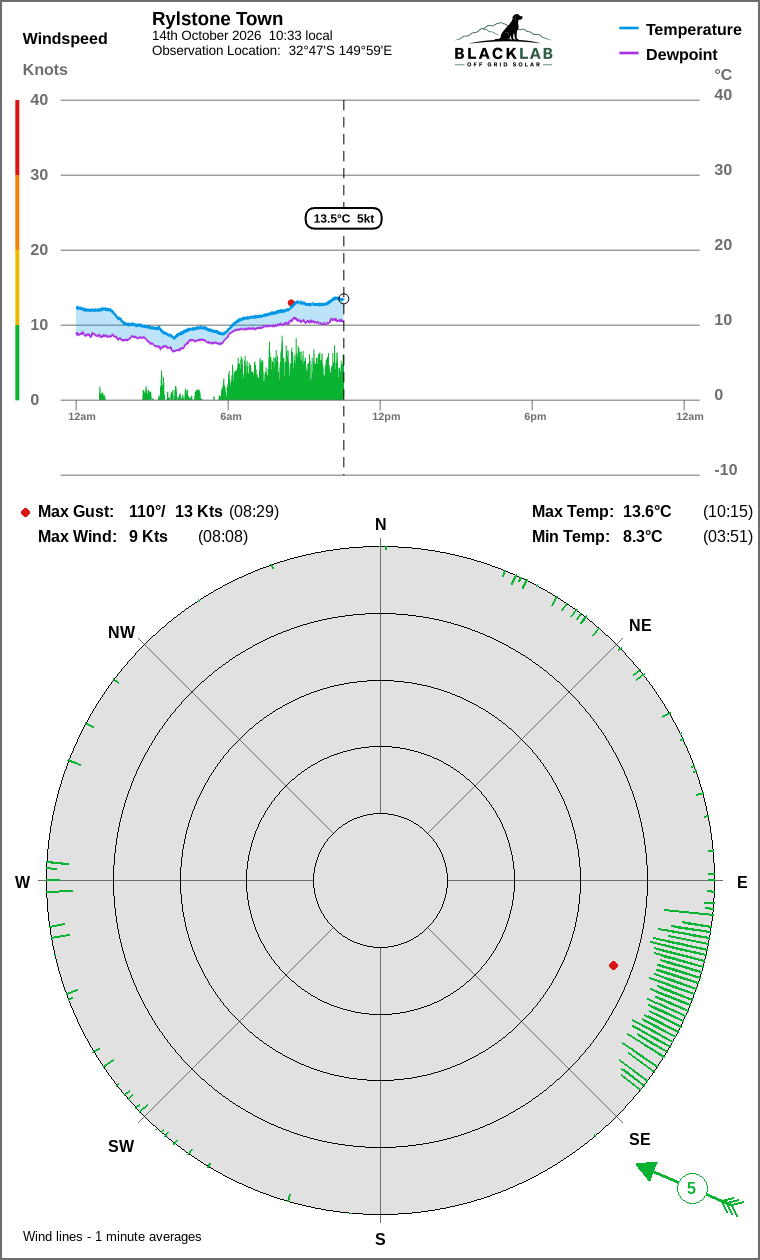The width and height of the screenshot is (760, 1260).
Task: Click the E compass label
Action: [x=742, y=882]
